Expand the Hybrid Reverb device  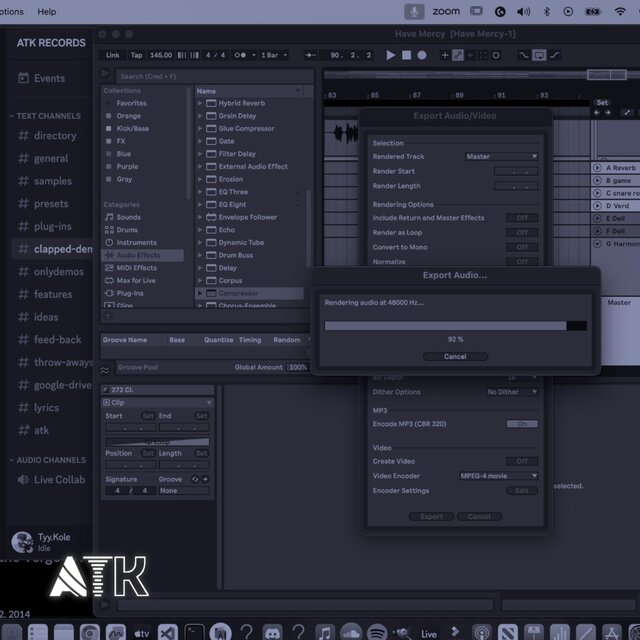(x=200, y=103)
